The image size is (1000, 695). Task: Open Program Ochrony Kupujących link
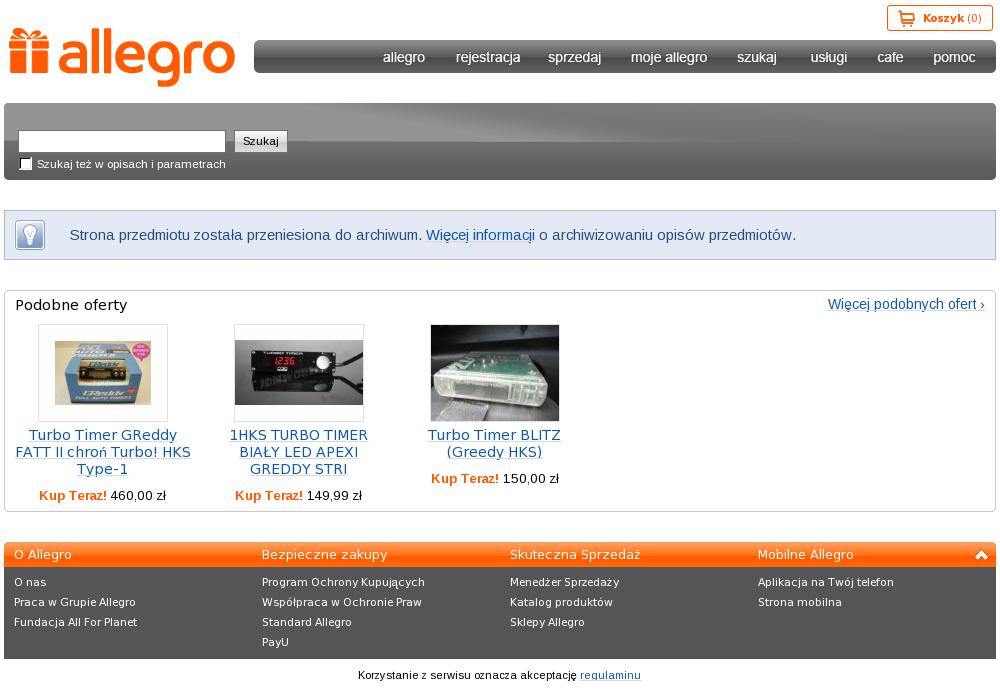click(x=343, y=582)
